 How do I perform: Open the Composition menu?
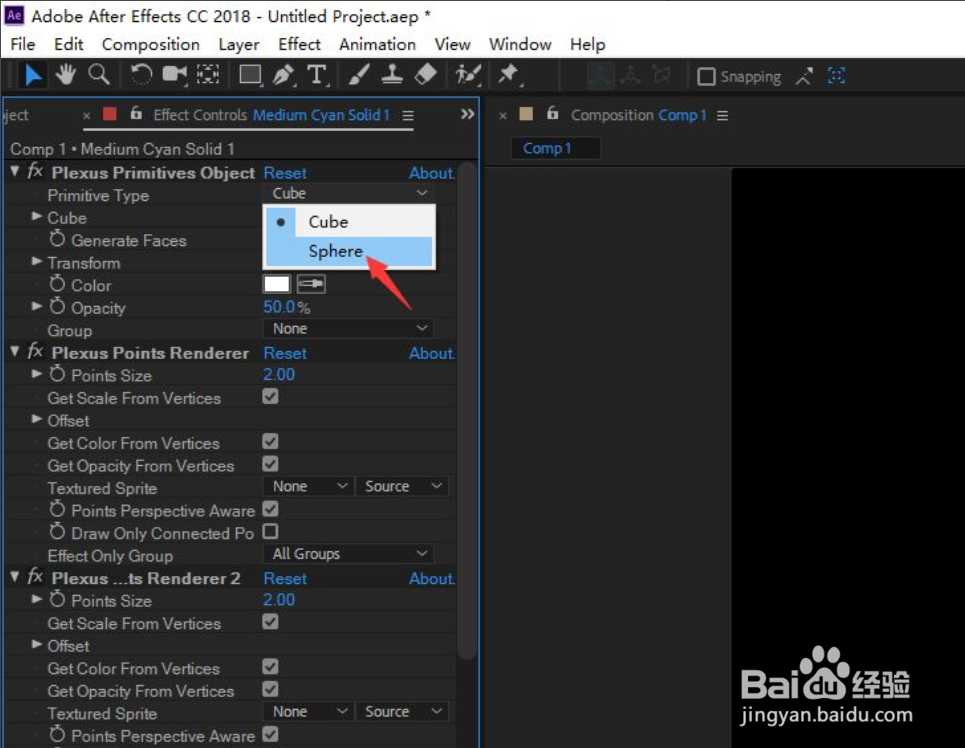pyautogui.click(x=151, y=44)
